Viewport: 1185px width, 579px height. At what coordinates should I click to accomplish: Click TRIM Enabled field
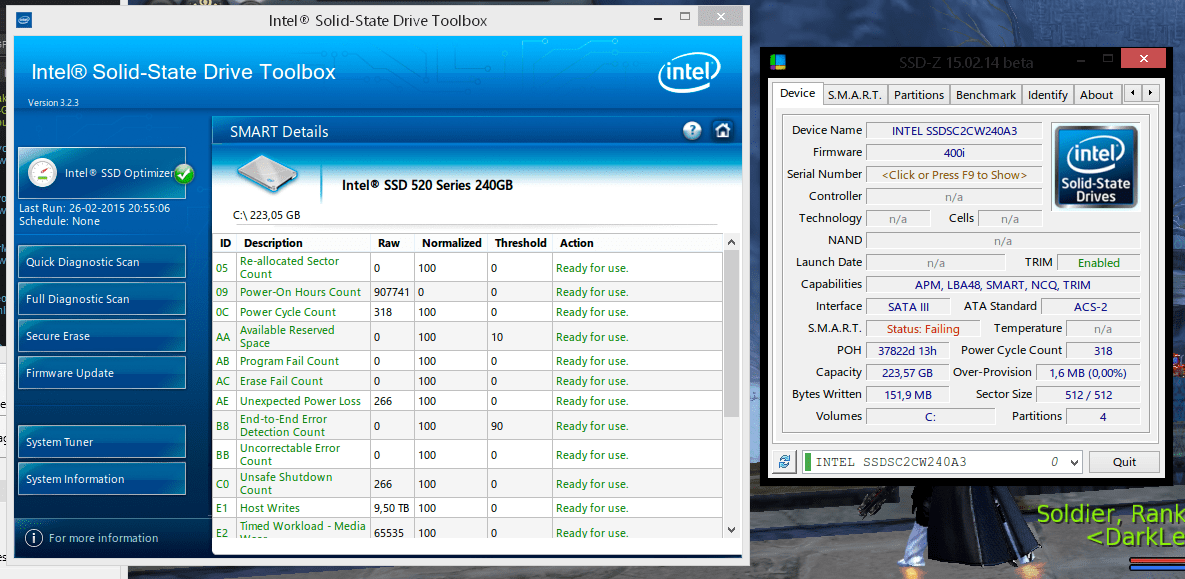point(1098,263)
